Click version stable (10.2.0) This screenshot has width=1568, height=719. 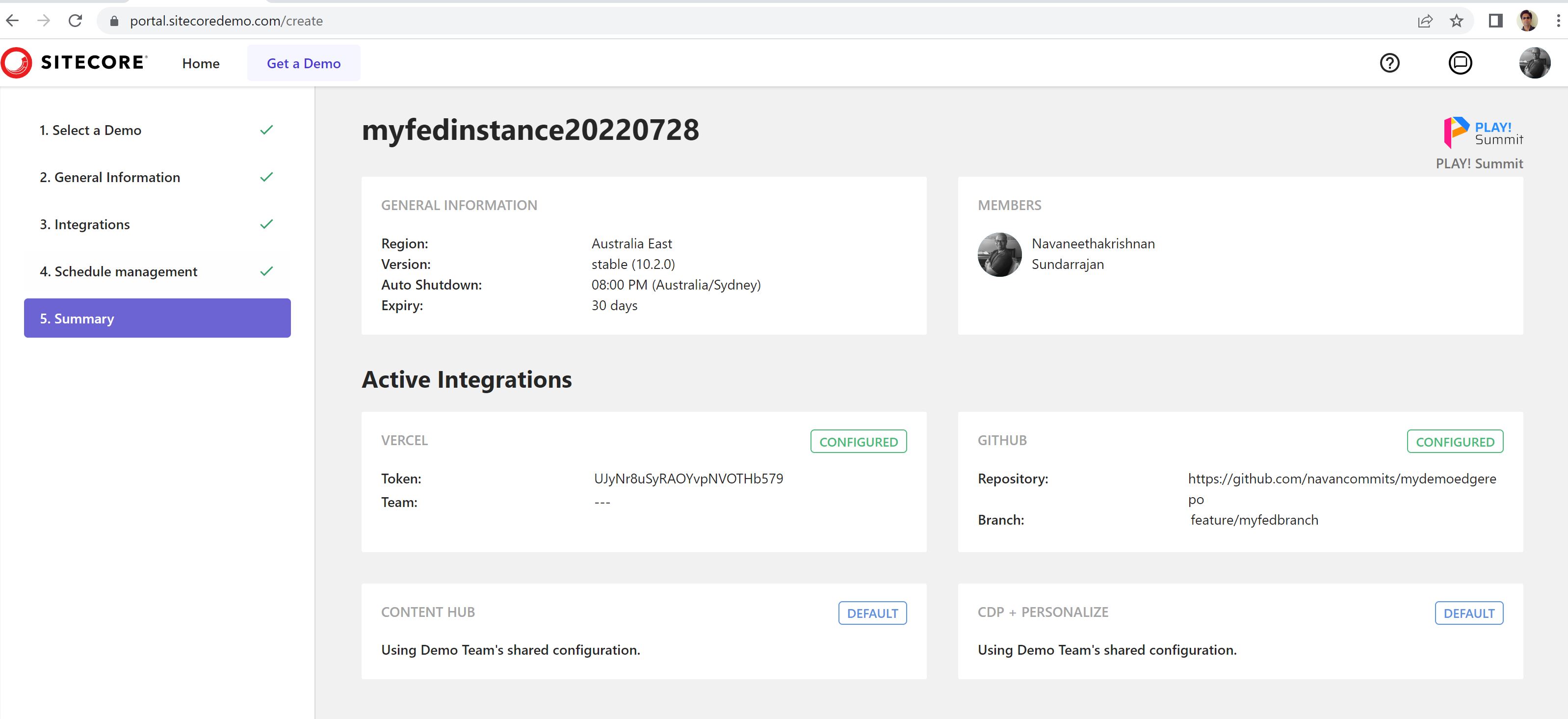click(633, 264)
